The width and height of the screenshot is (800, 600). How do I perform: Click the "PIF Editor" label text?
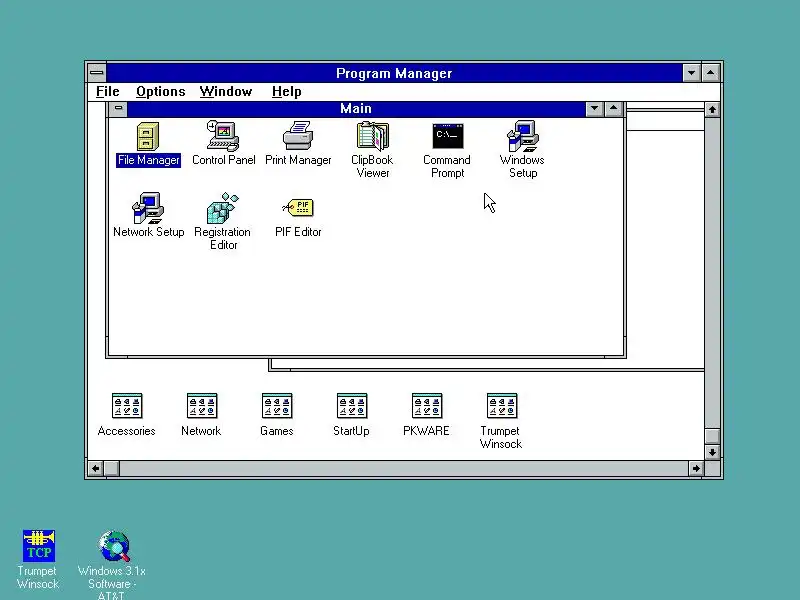click(298, 232)
